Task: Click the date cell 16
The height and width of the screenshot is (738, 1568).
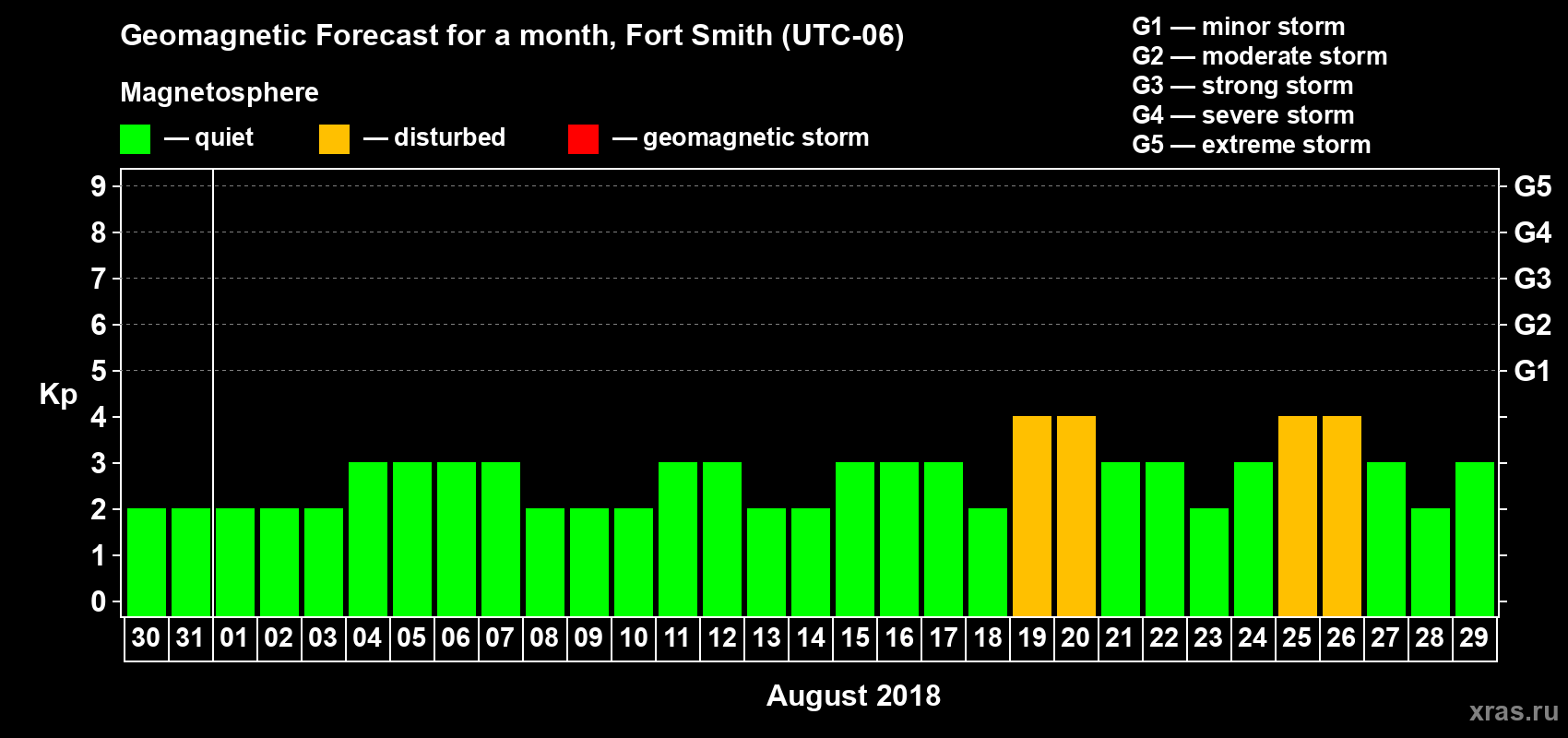Action: pyautogui.click(x=898, y=638)
